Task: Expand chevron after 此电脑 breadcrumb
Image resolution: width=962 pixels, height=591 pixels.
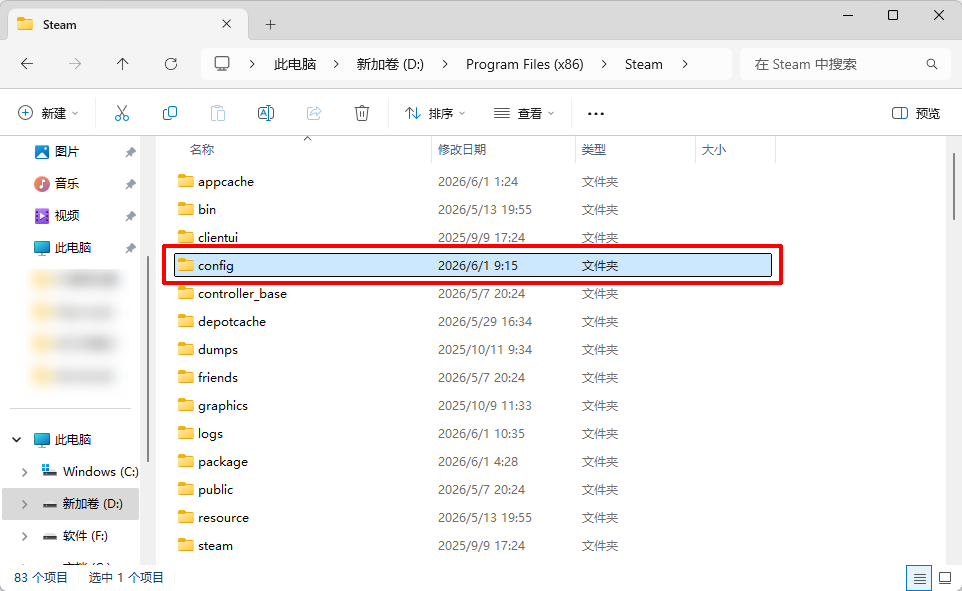Action: [x=336, y=64]
